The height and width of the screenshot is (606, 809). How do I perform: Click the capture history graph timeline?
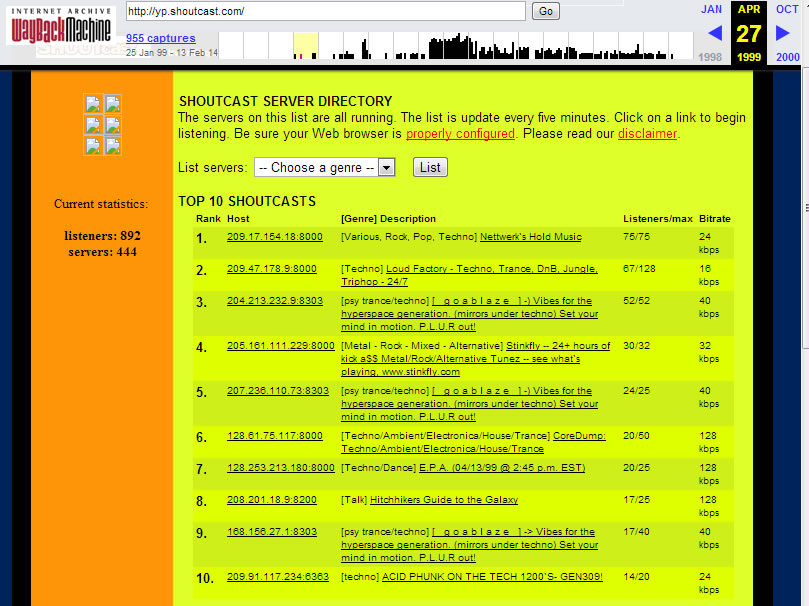tap(455, 46)
